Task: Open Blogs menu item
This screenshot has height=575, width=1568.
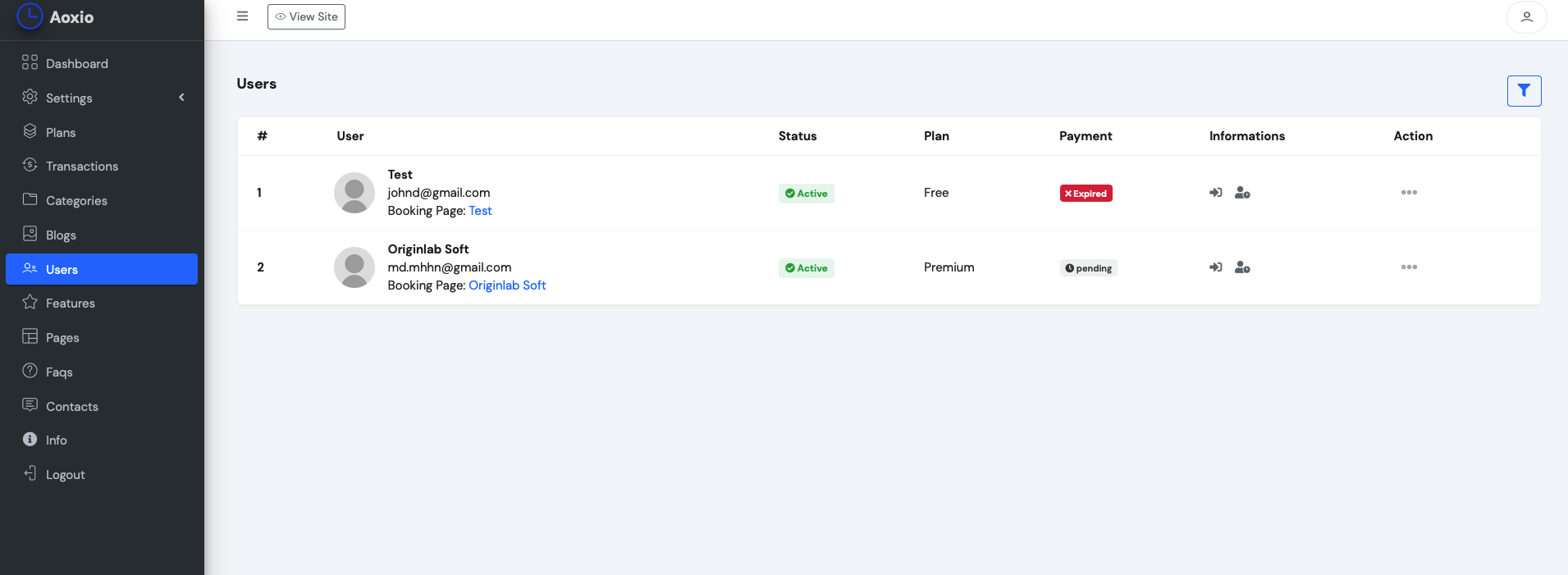Action: [102, 235]
